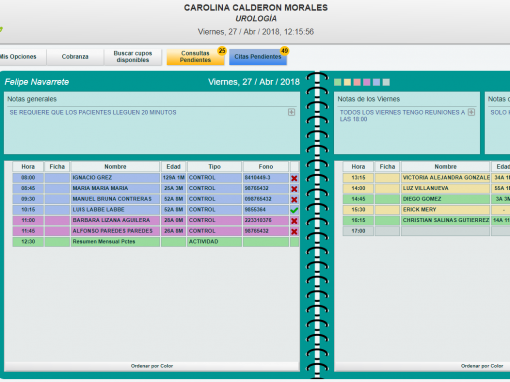This screenshot has height=382, width=510.
Task: Click Buscar cupos disponibles
Action: point(133,57)
